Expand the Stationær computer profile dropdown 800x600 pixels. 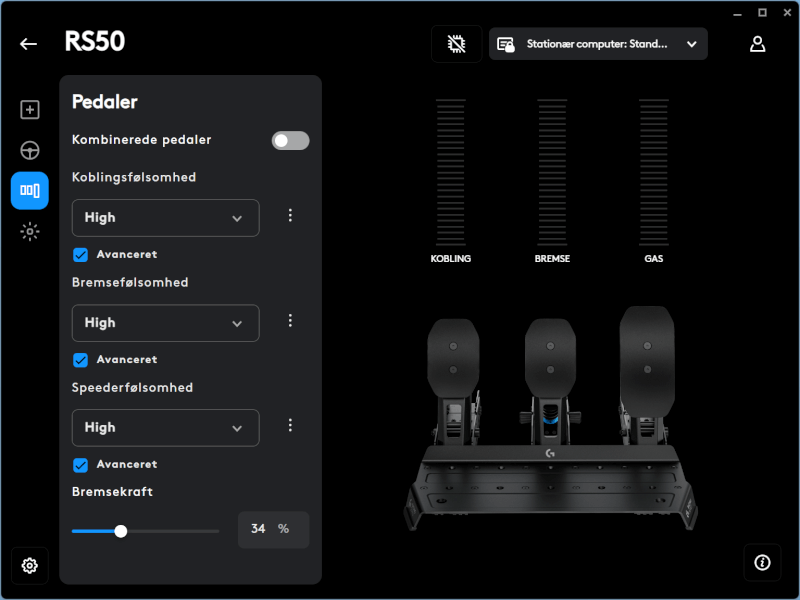(x=598, y=44)
